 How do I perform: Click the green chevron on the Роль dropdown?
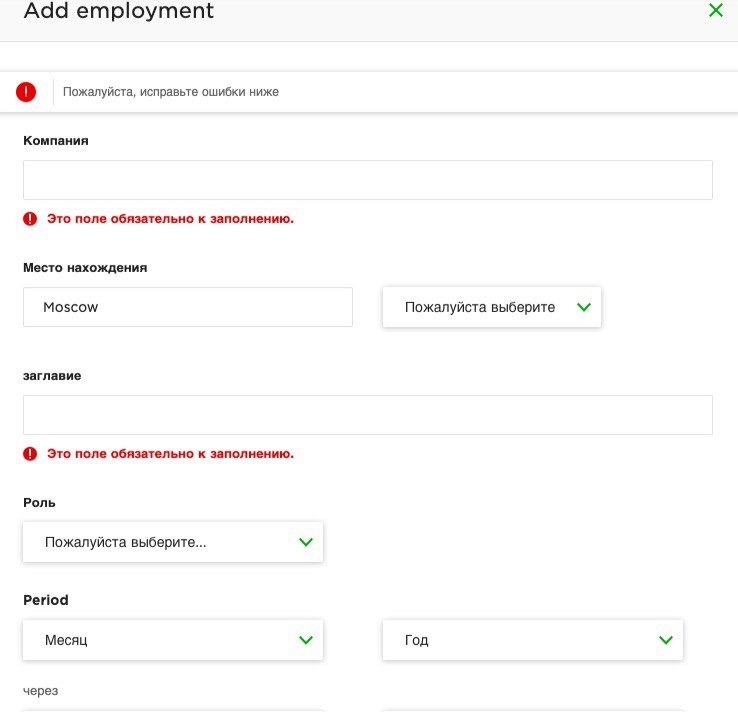(306, 542)
